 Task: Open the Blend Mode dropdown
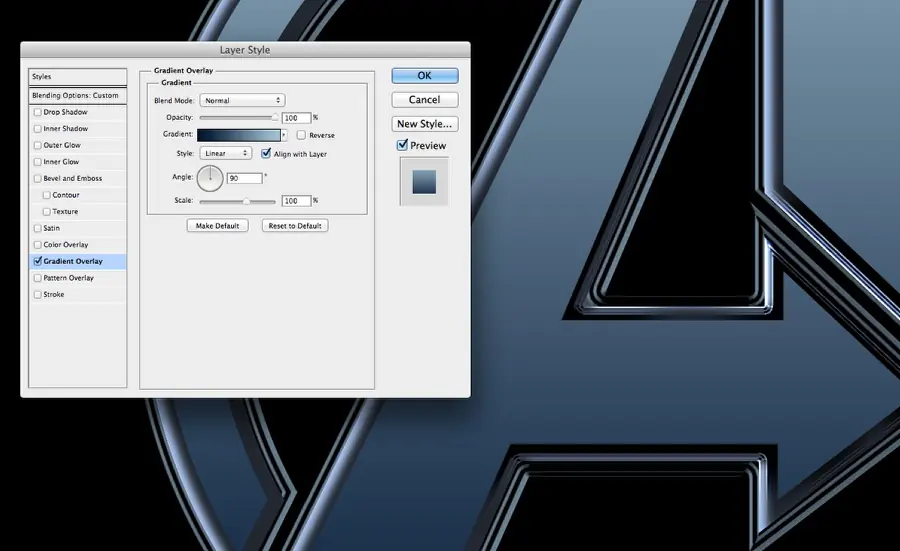242,101
